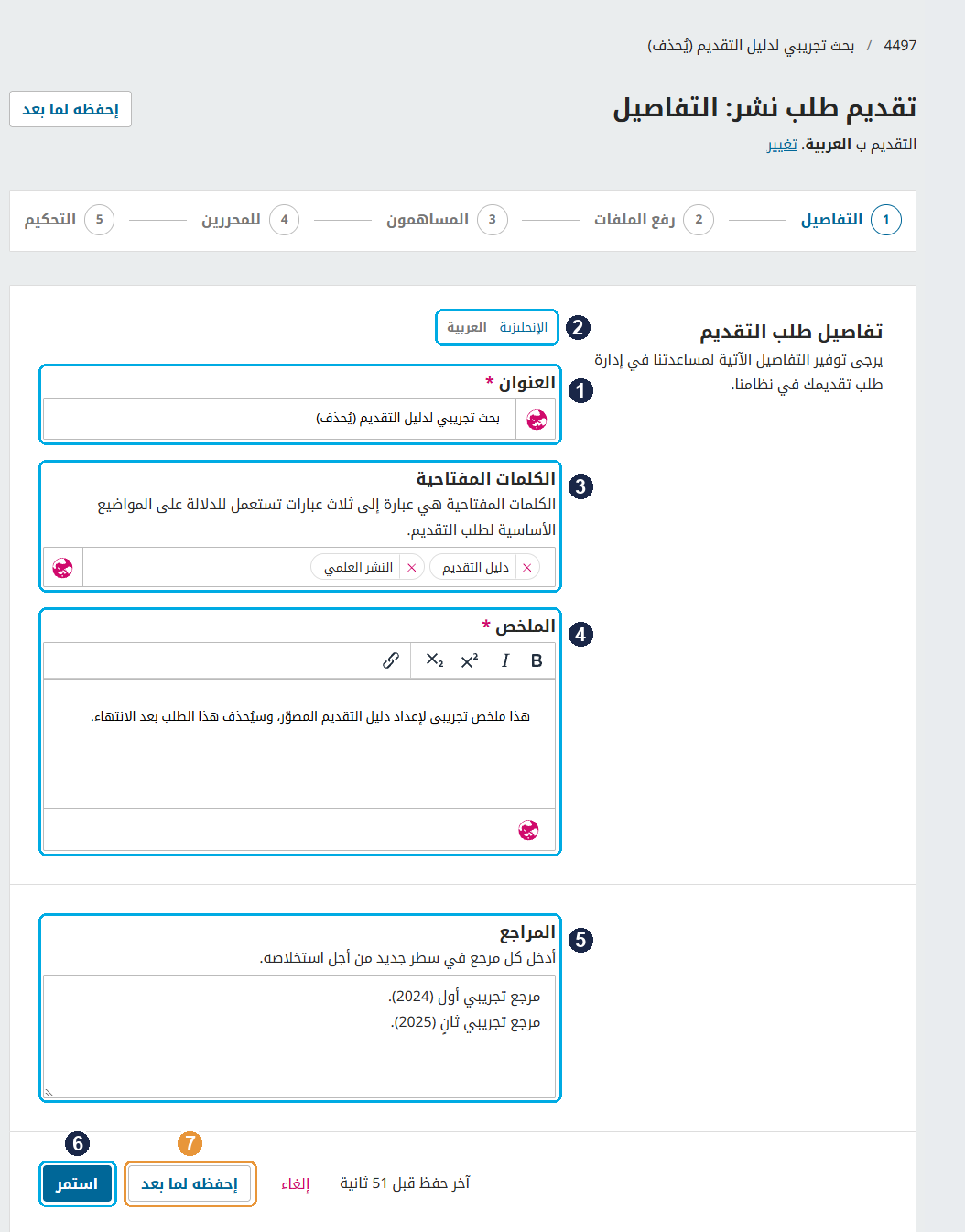The image size is (965, 1232).
Task: Click the globe icon in the title field
Action: [x=537, y=420]
